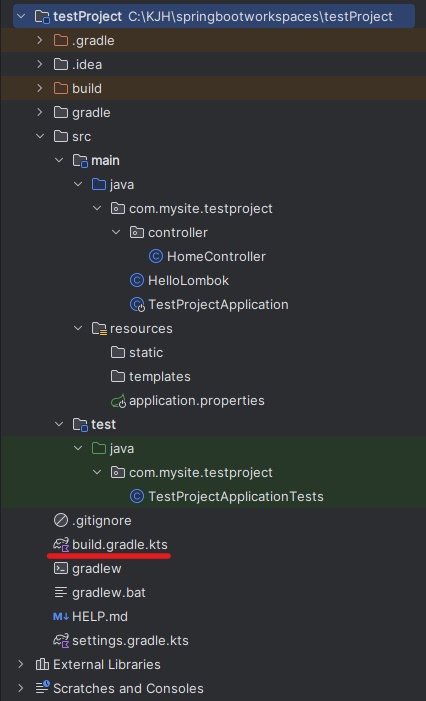Select the settings.gradle.kts file name
This screenshot has height=701, width=426.
[130, 640]
